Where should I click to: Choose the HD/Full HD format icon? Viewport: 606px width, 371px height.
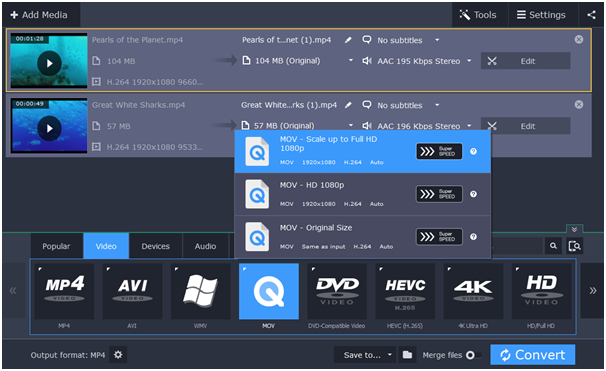[541, 291]
